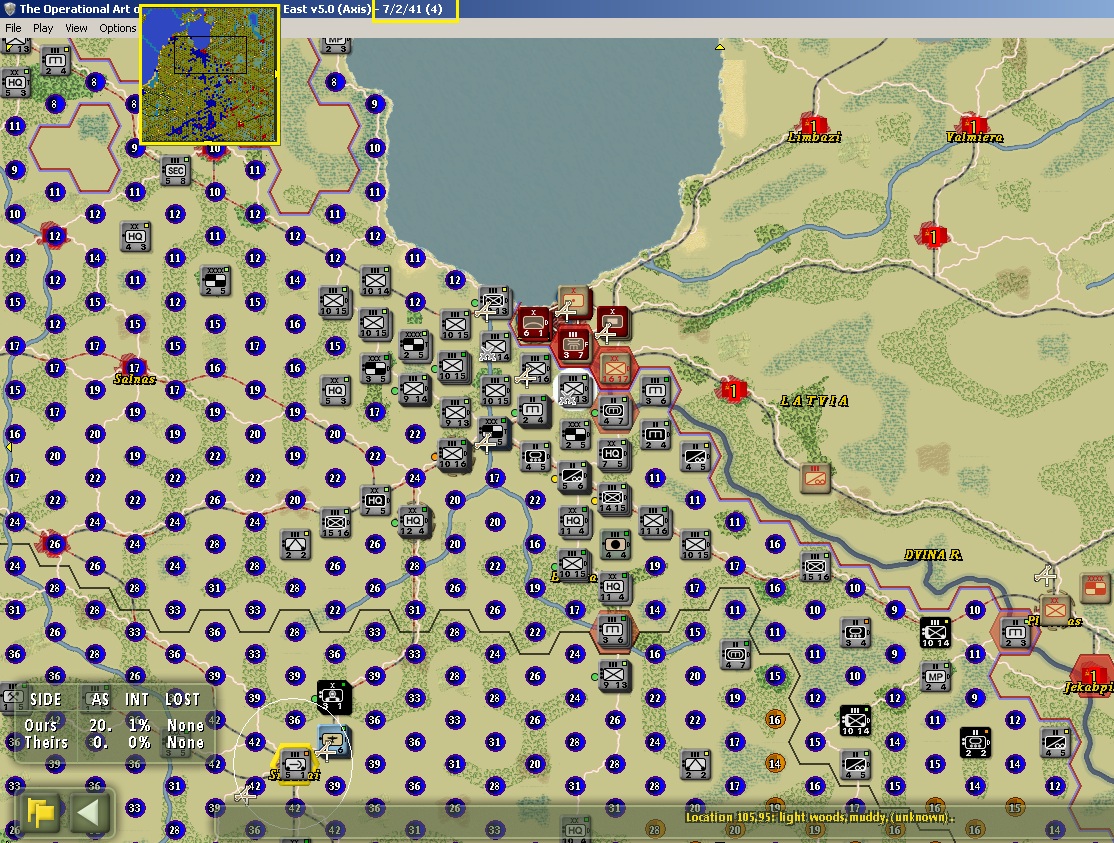The width and height of the screenshot is (1114, 843).
Task: Click the orange hex marker numbered 14
Action: point(774,764)
